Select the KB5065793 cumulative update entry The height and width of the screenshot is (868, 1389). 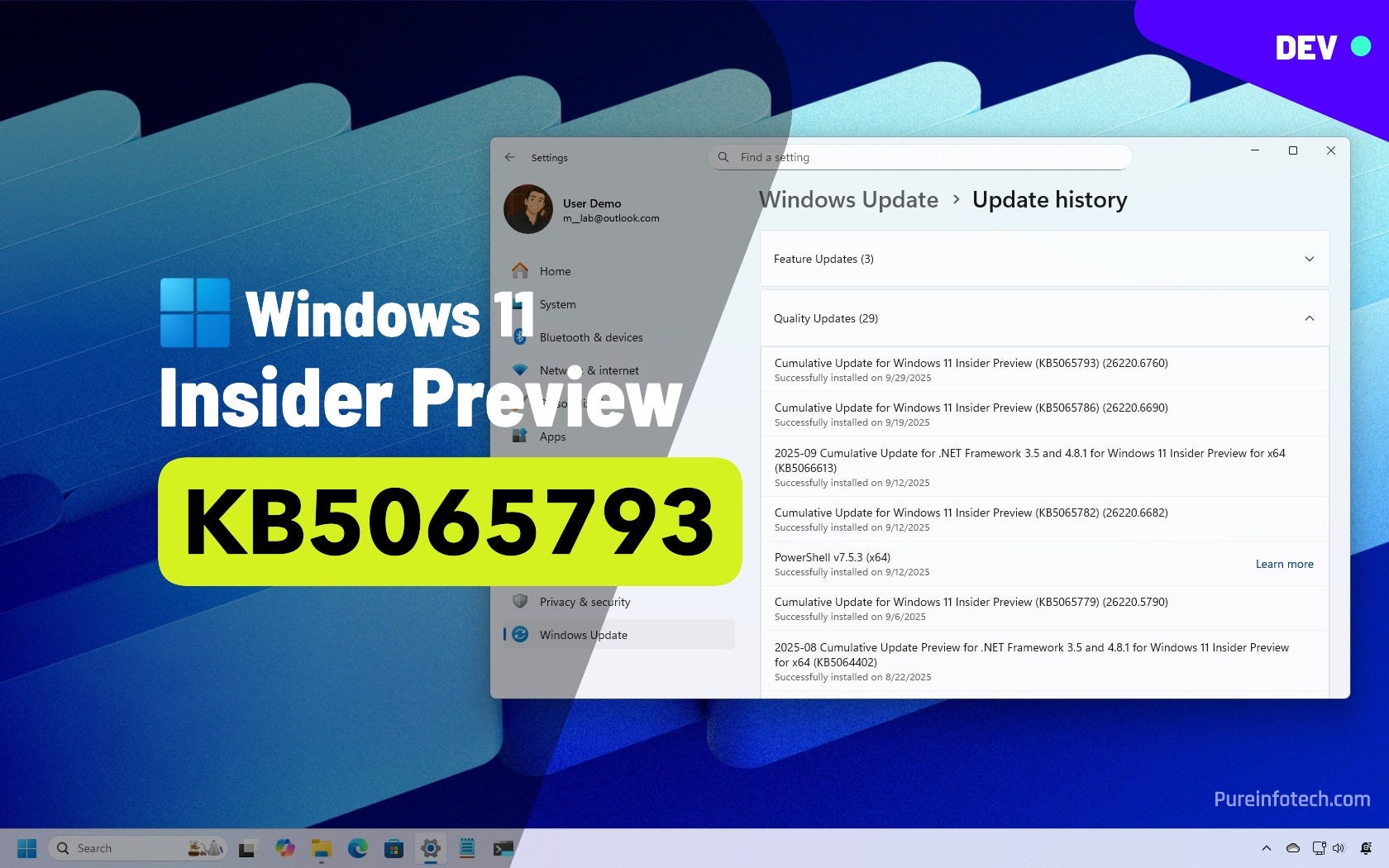tap(1045, 370)
